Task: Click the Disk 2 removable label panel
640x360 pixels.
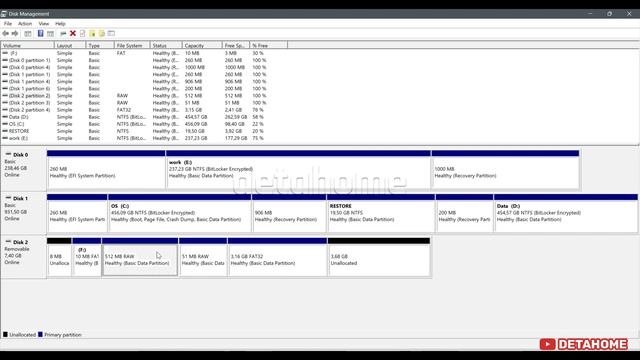Action: (x=23, y=257)
